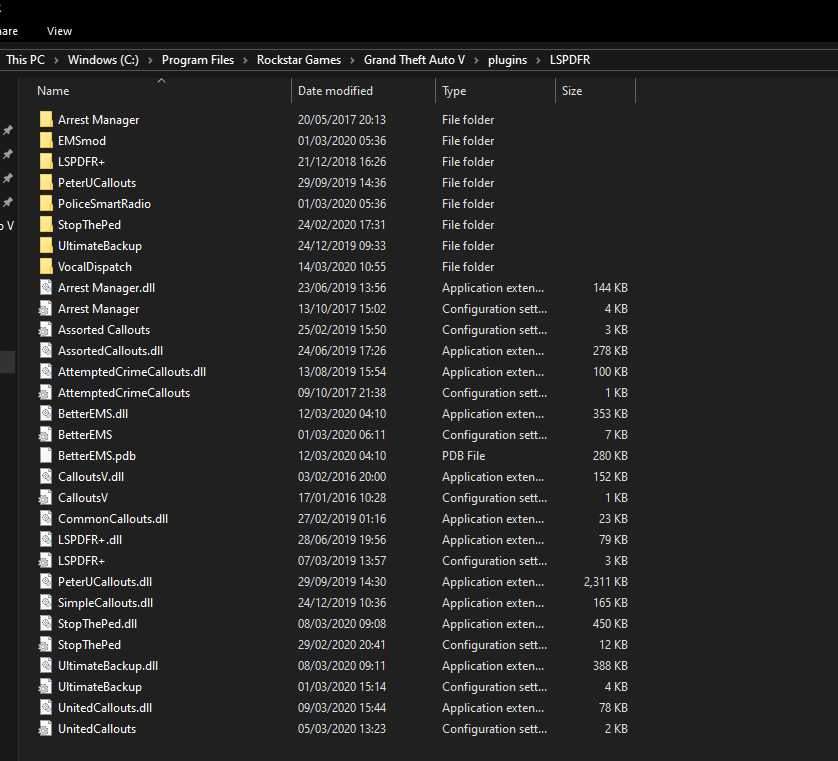
Task: Expand the chevron after Windows (C:)
Action: 150,60
